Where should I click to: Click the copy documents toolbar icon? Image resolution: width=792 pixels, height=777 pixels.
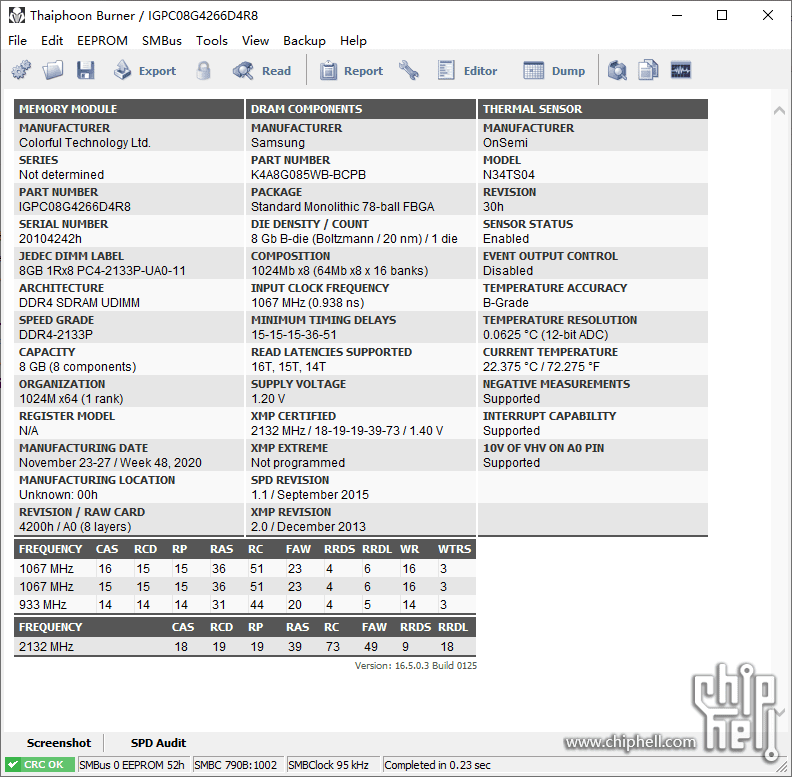pyautogui.click(x=649, y=71)
